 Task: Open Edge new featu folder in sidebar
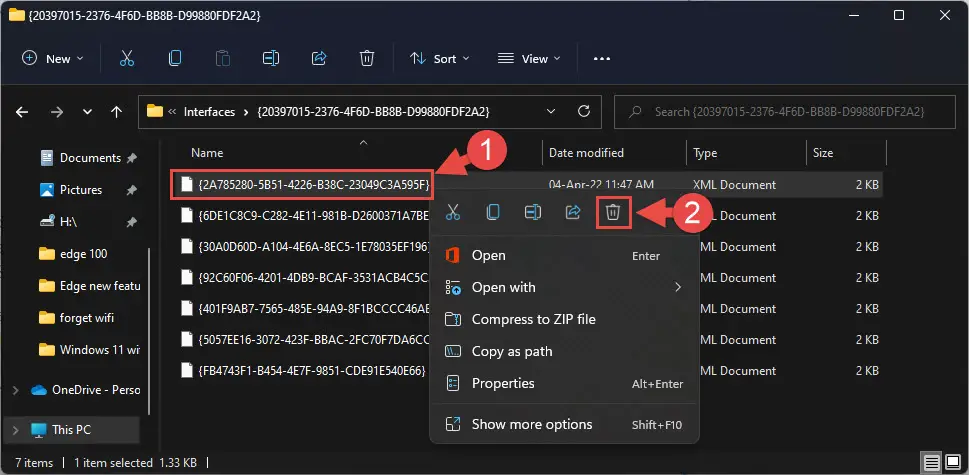coord(100,286)
